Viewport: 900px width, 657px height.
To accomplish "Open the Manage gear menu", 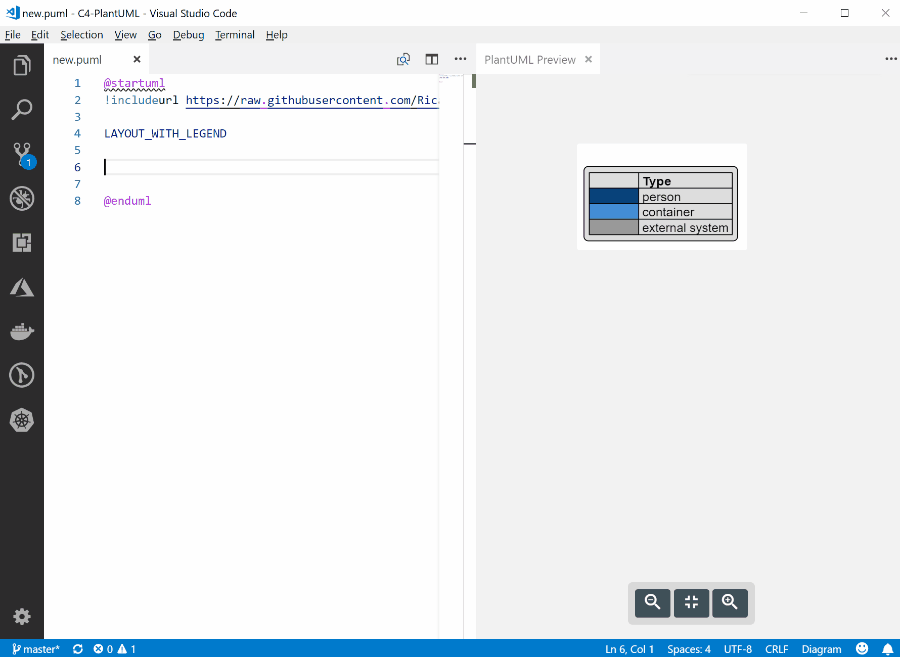I will (21, 617).
